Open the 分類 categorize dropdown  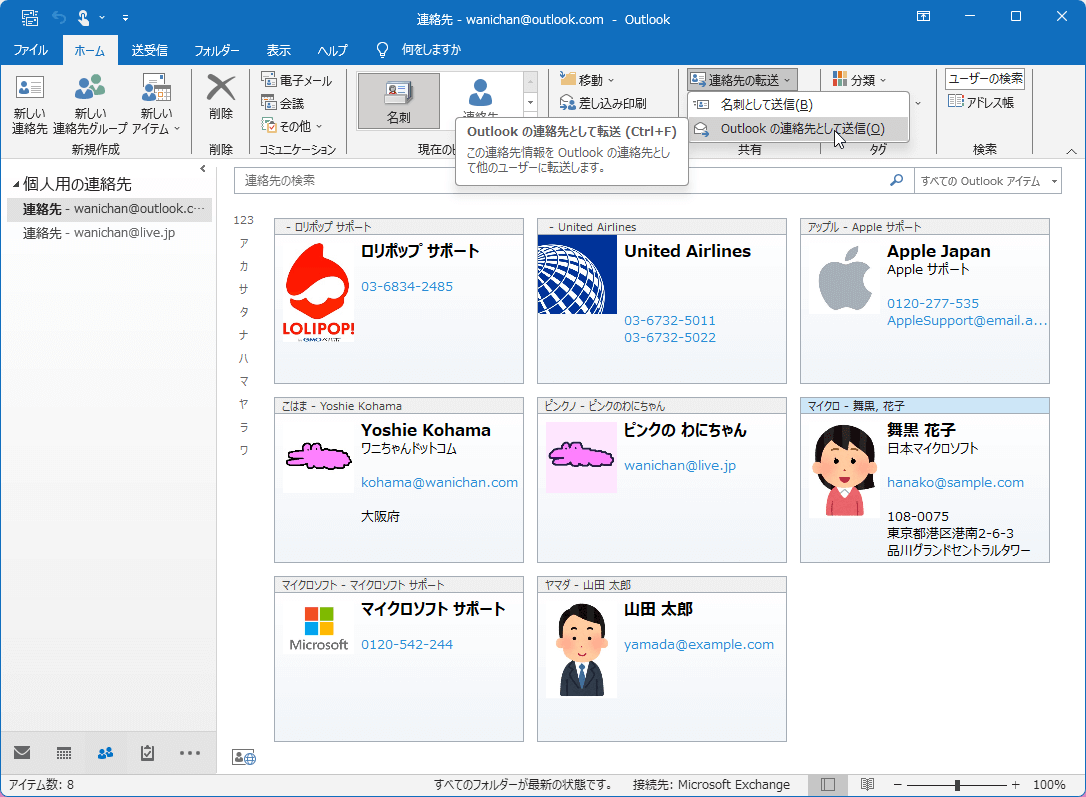pos(861,77)
